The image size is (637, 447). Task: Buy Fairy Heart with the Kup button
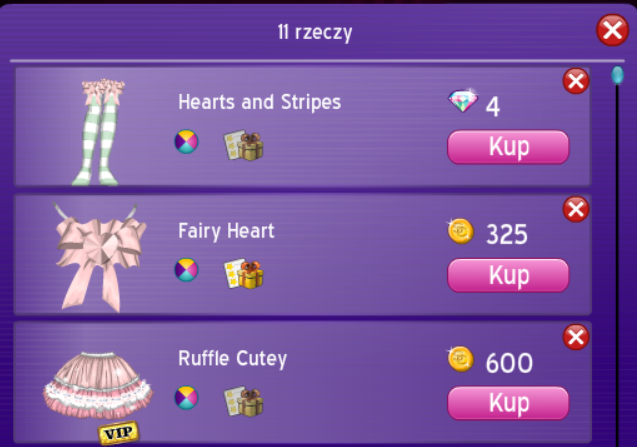coord(508,276)
